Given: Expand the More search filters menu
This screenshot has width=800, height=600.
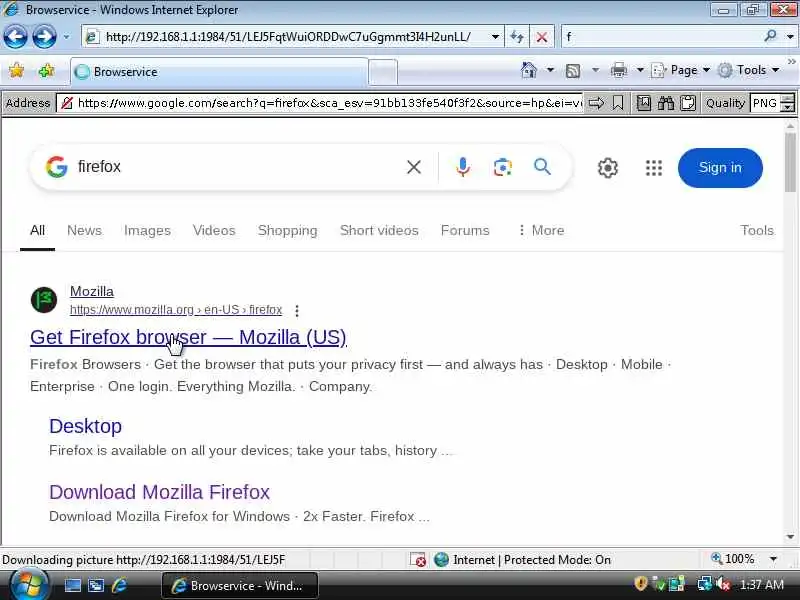Looking at the screenshot, I should [x=541, y=231].
